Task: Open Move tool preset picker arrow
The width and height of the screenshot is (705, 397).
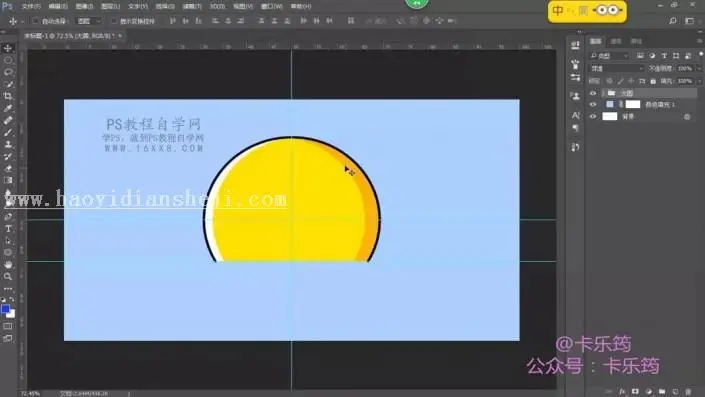Action: pos(22,21)
